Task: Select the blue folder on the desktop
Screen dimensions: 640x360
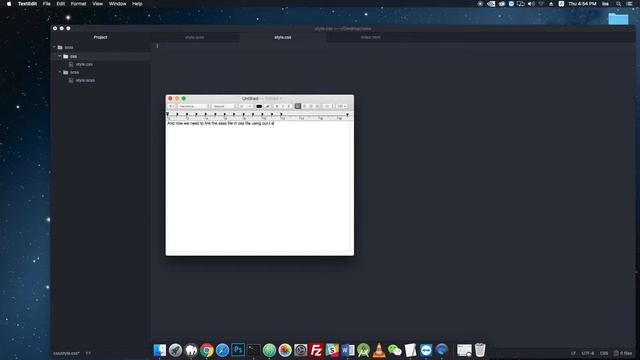Action: [x=618, y=18]
